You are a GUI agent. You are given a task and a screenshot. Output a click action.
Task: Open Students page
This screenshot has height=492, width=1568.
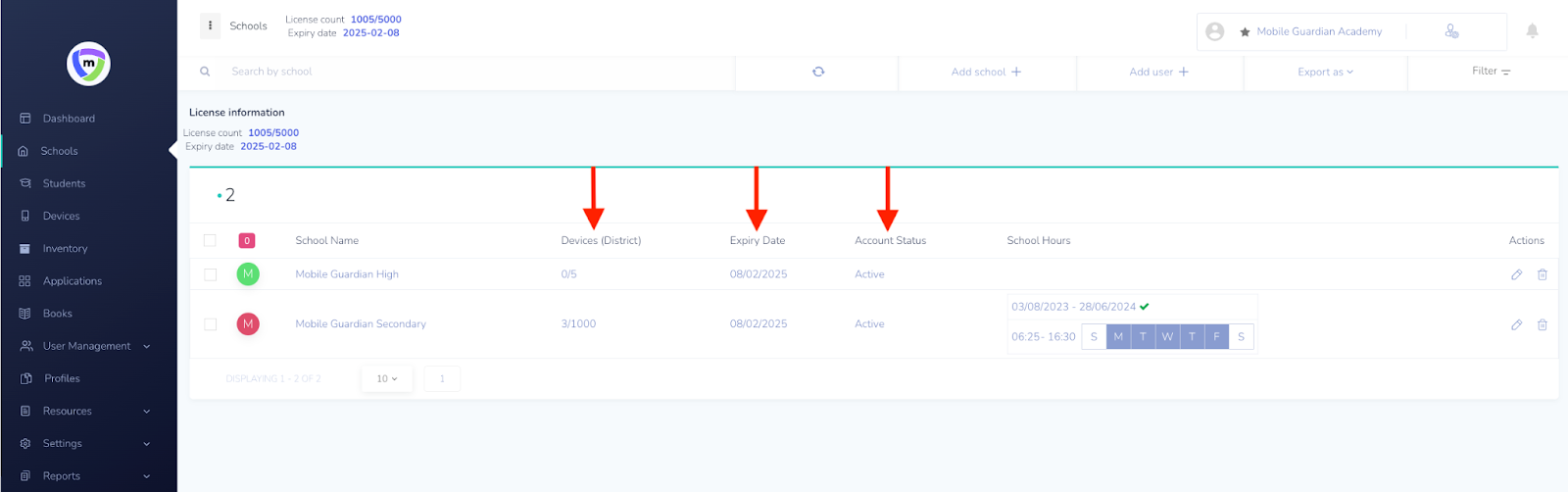pyautogui.click(x=64, y=183)
